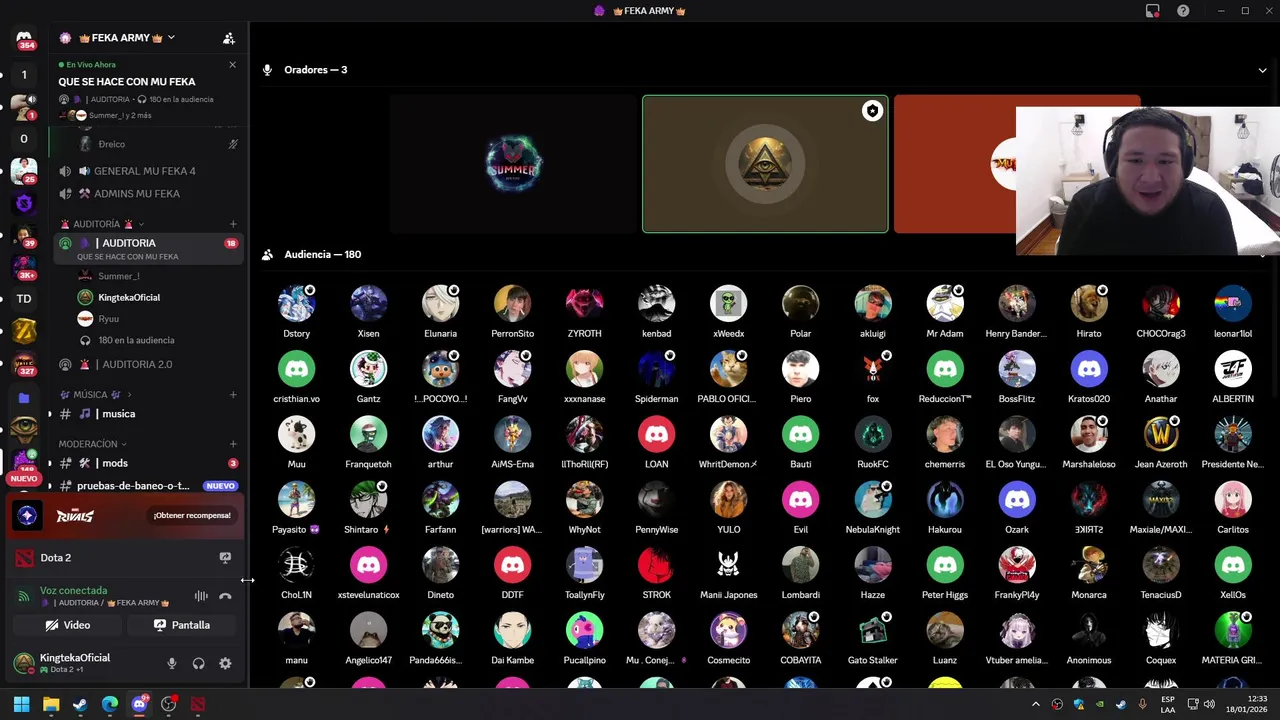
Task: Open the Marvel Rivals quest banner
Action: click(124, 516)
